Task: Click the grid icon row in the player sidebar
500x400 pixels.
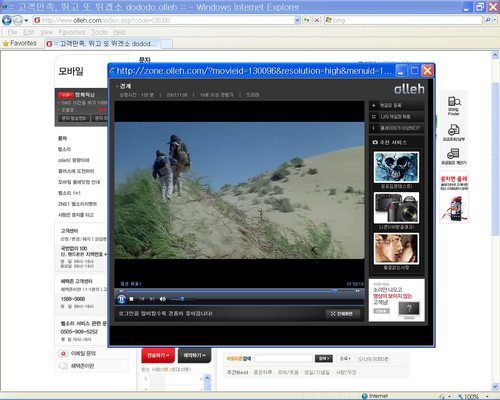Action: tap(397, 117)
